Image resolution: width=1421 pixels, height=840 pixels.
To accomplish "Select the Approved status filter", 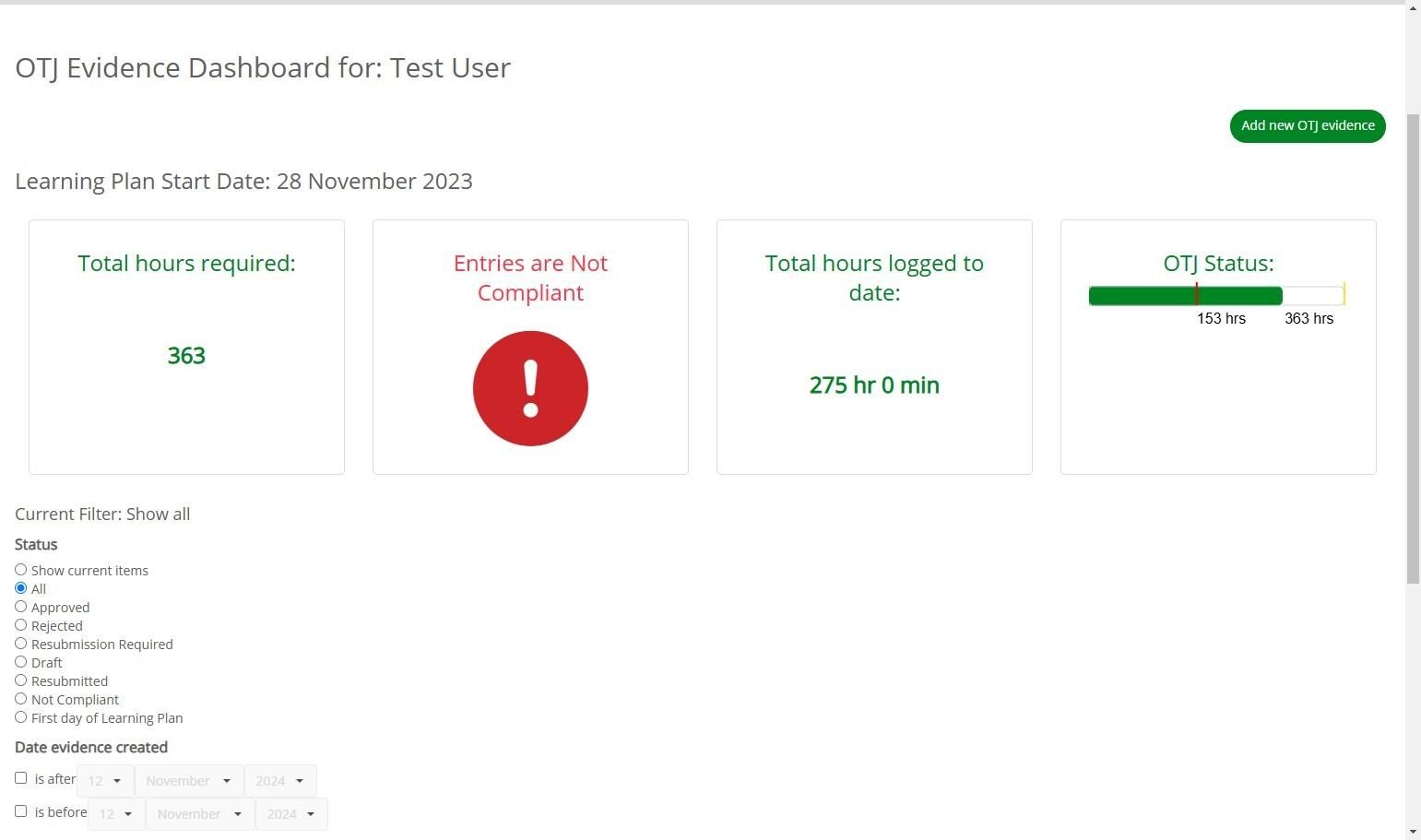I will [20, 607].
